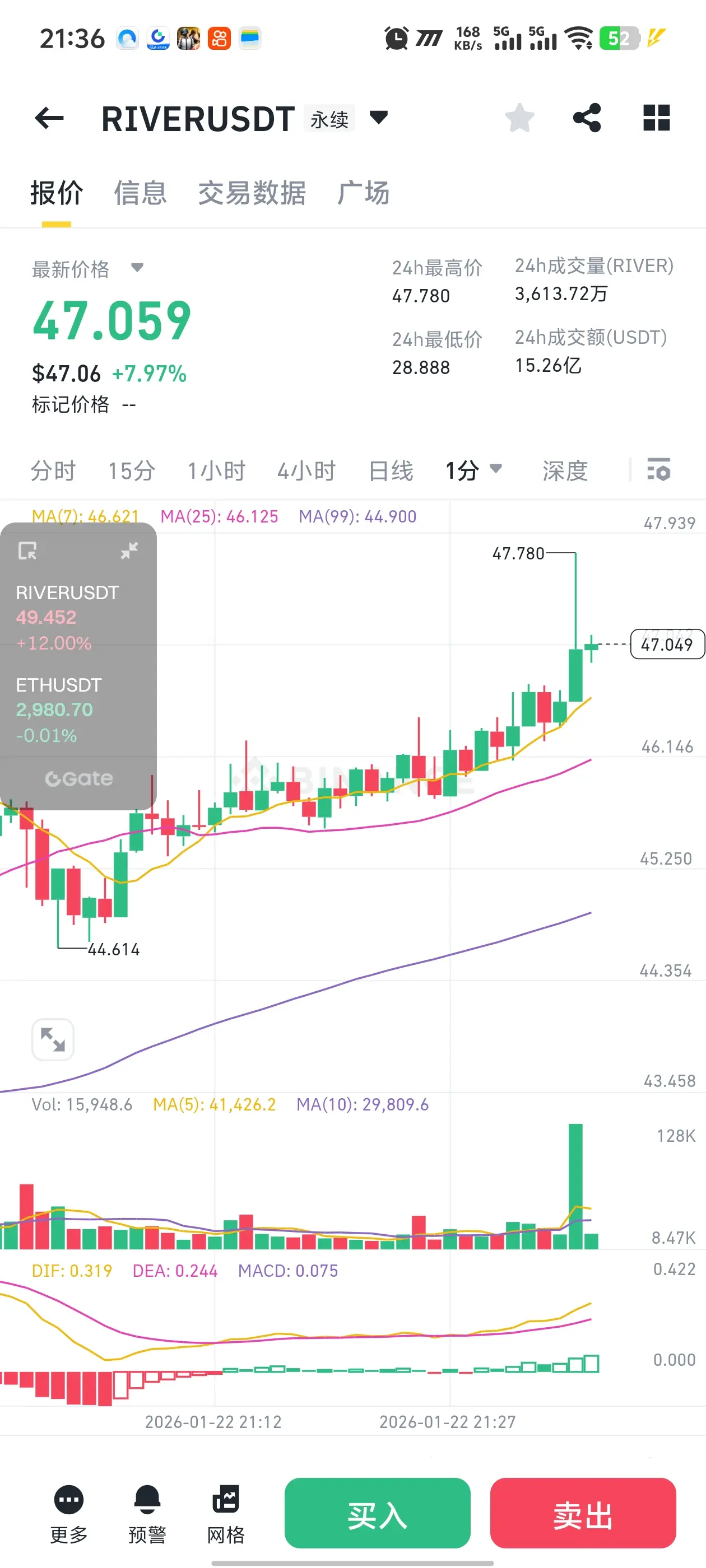Tap the MA(10): 29,809.6 volume label
Image resolution: width=706 pixels, height=1568 pixels.
363,1104
